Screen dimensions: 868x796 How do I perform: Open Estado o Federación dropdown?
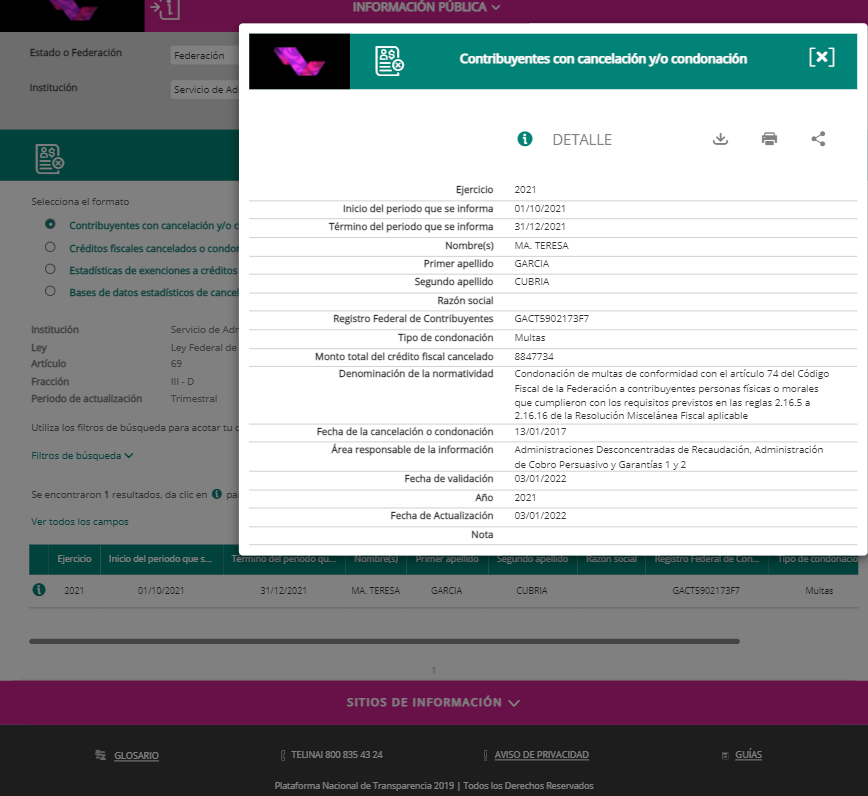tap(205, 55)
